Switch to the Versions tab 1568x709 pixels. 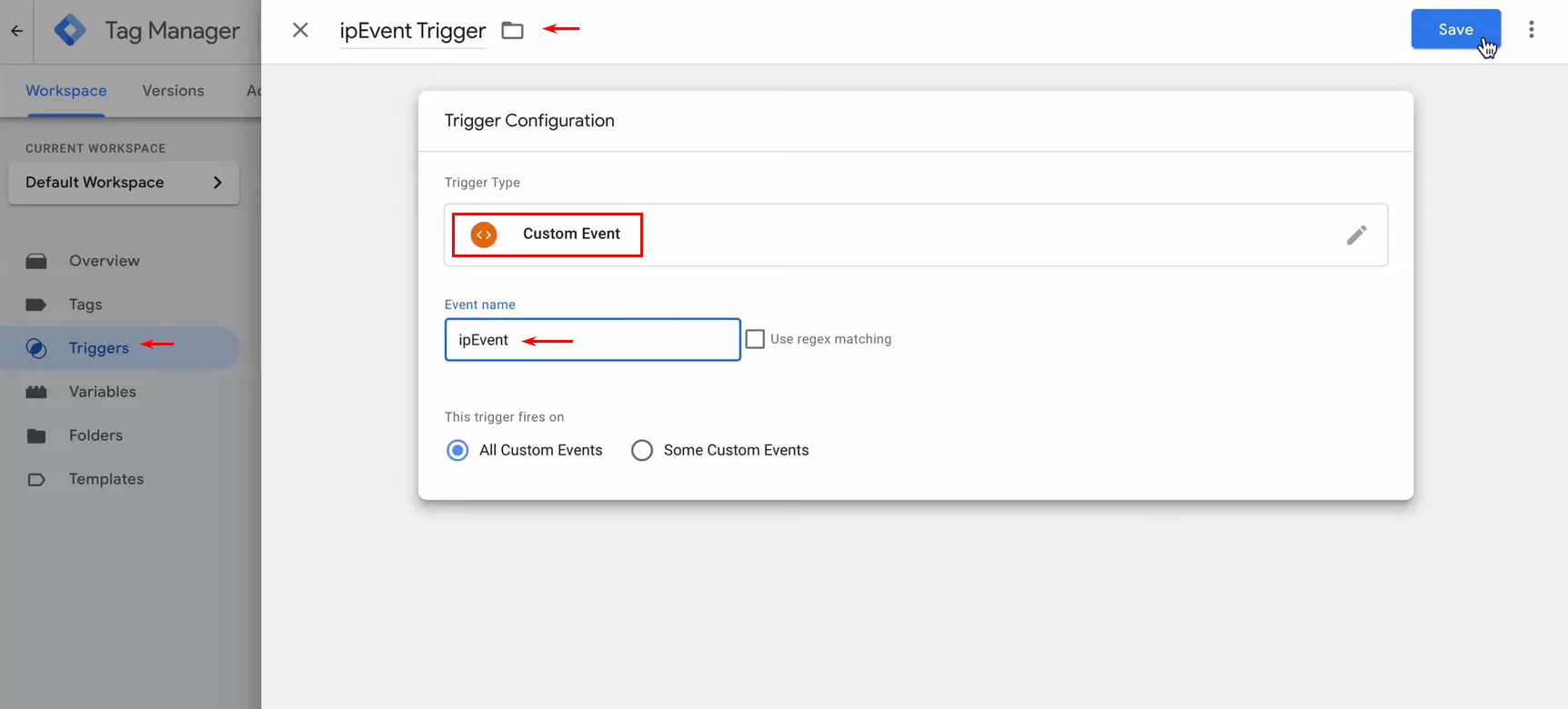click(x=173, y=91)
